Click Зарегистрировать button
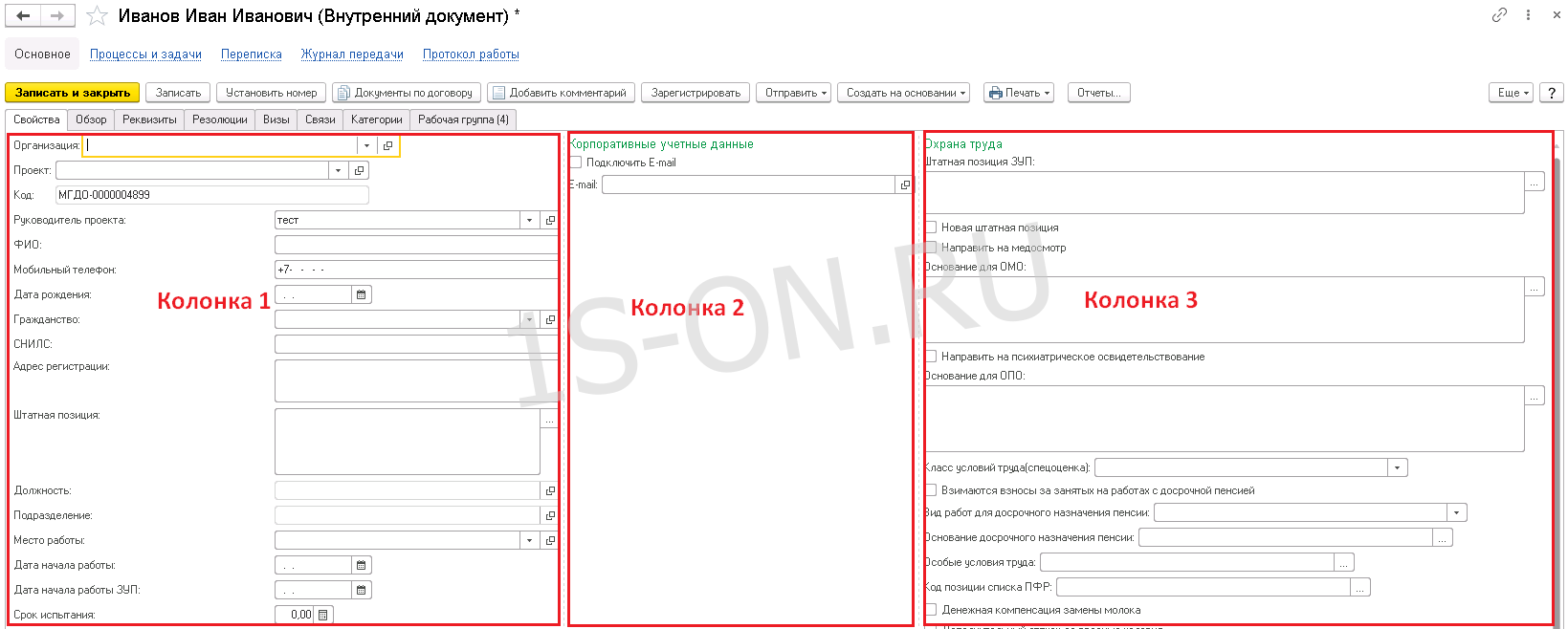The height and width of the screenshot is (629, 1568). (696, 93)
